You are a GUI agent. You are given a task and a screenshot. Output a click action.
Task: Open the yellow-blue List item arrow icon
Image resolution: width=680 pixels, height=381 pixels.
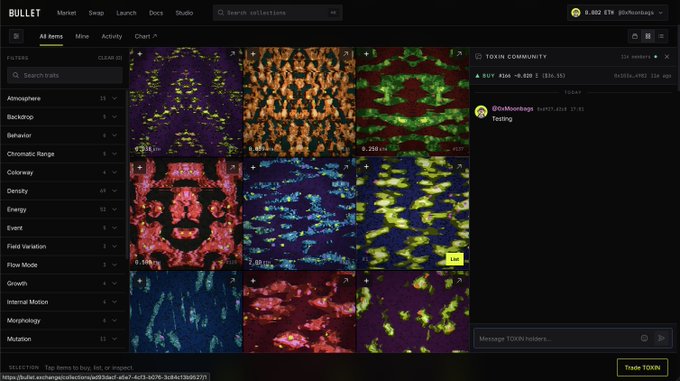[459, 167]
